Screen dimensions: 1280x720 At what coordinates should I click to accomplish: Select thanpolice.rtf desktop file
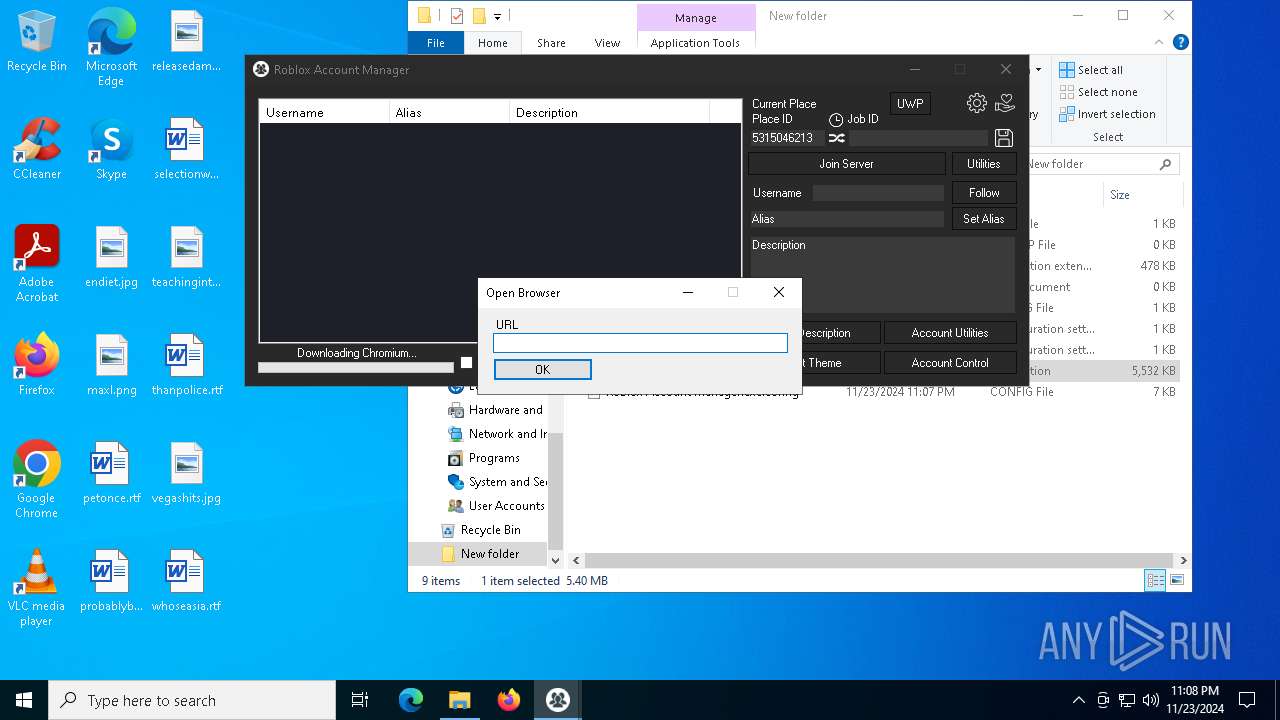(186, 366)
